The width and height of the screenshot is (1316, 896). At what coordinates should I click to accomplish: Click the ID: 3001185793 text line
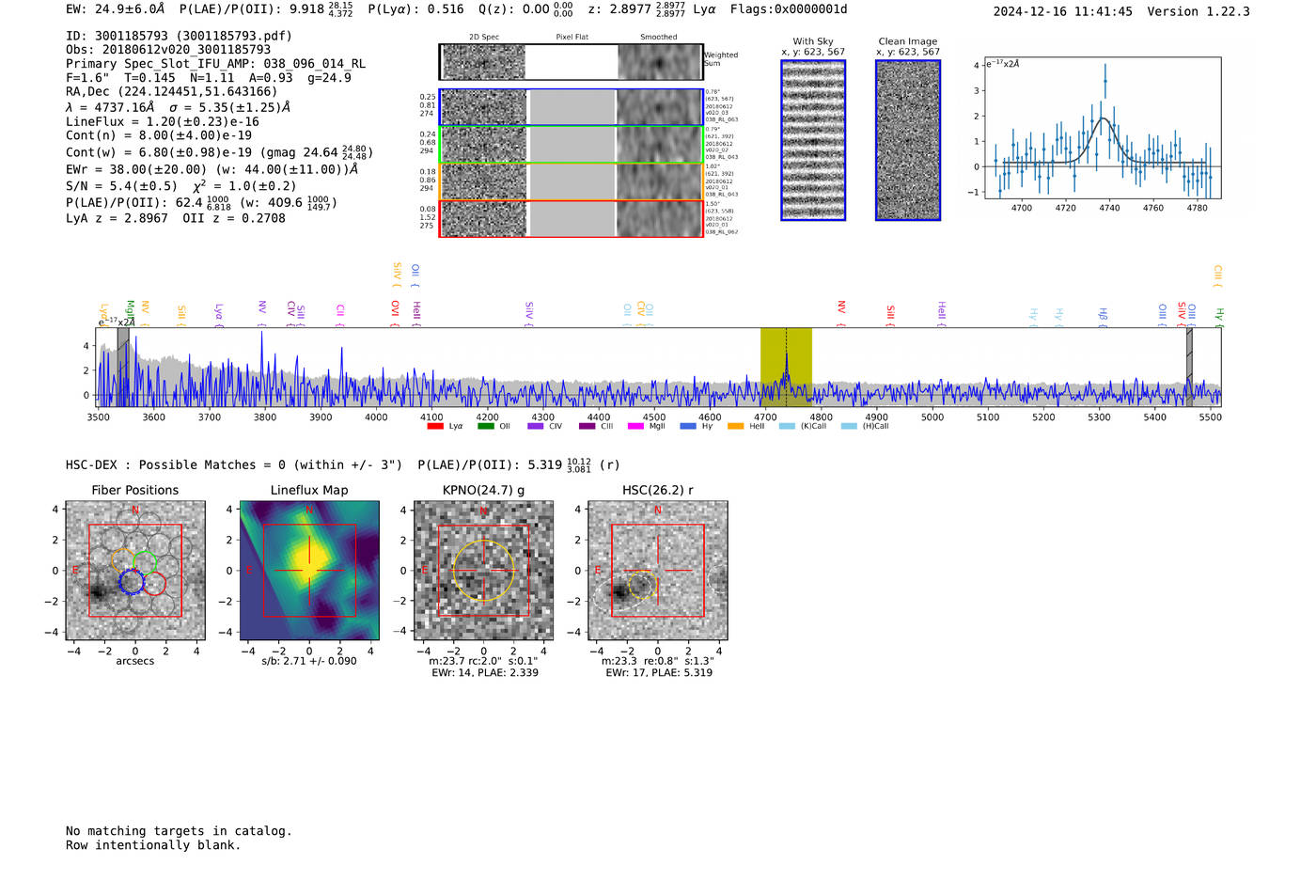pos(179,36)
